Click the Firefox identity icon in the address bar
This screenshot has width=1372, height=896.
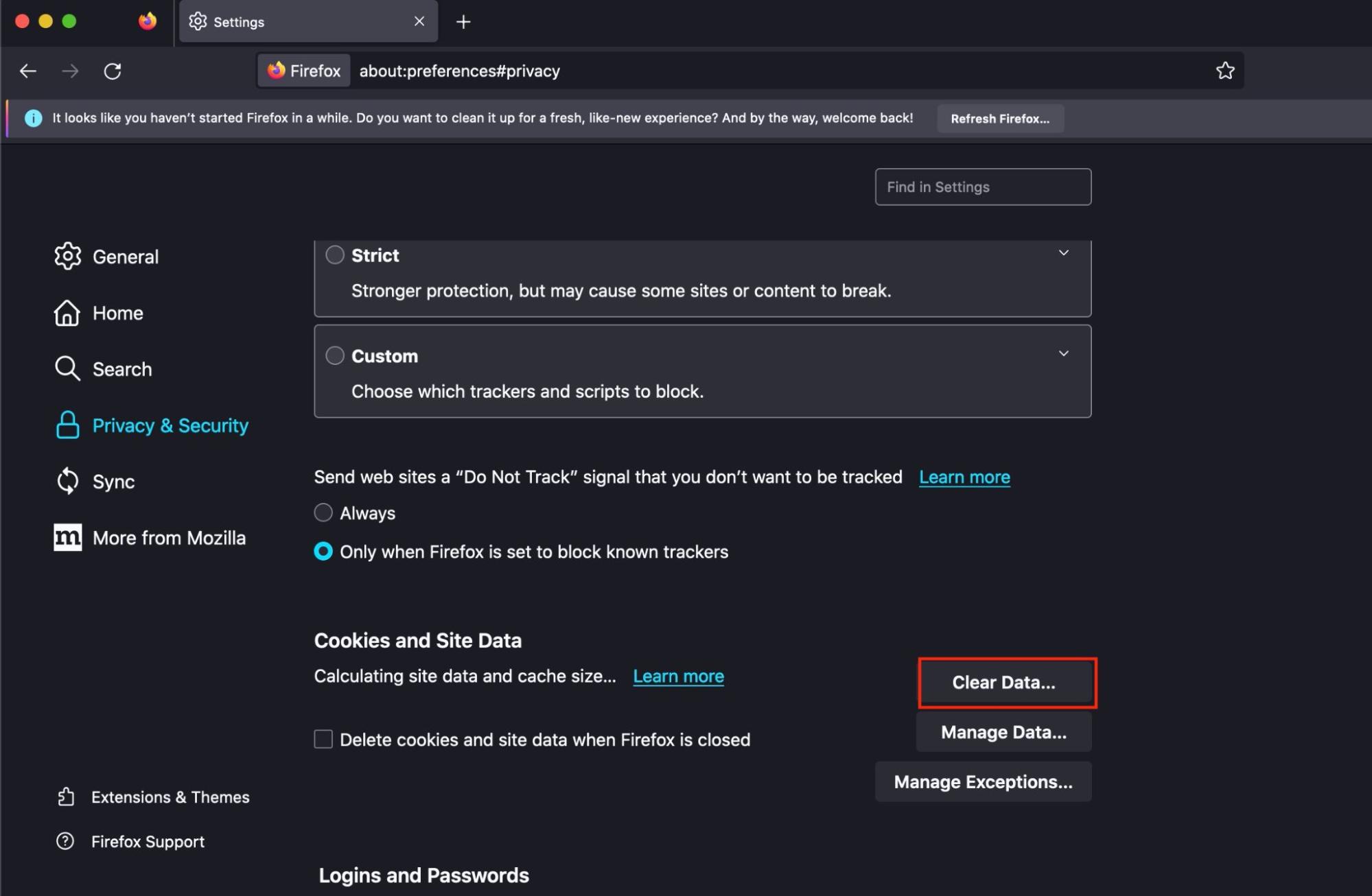tap(277, 70)
